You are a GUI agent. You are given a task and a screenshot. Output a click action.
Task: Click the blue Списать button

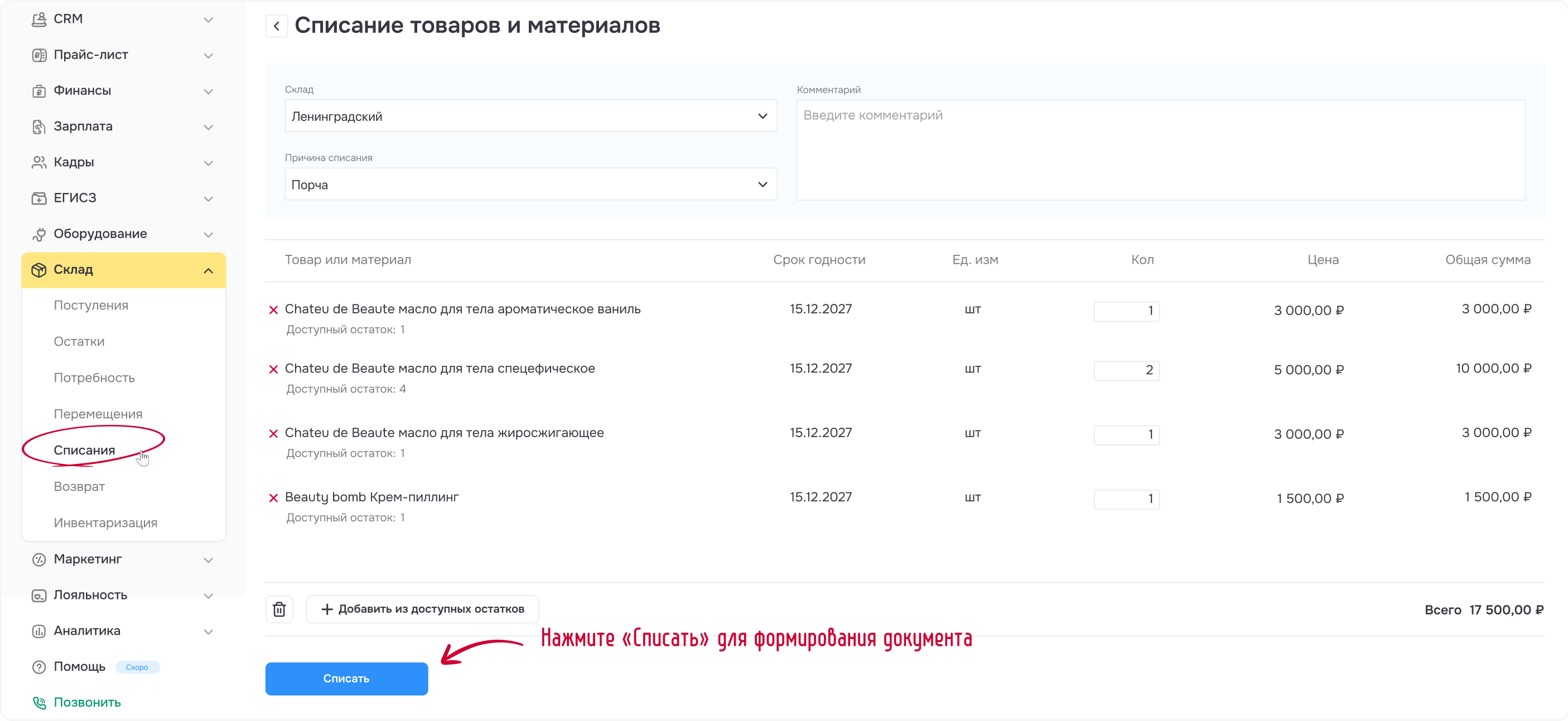click(x=347, y=679)
